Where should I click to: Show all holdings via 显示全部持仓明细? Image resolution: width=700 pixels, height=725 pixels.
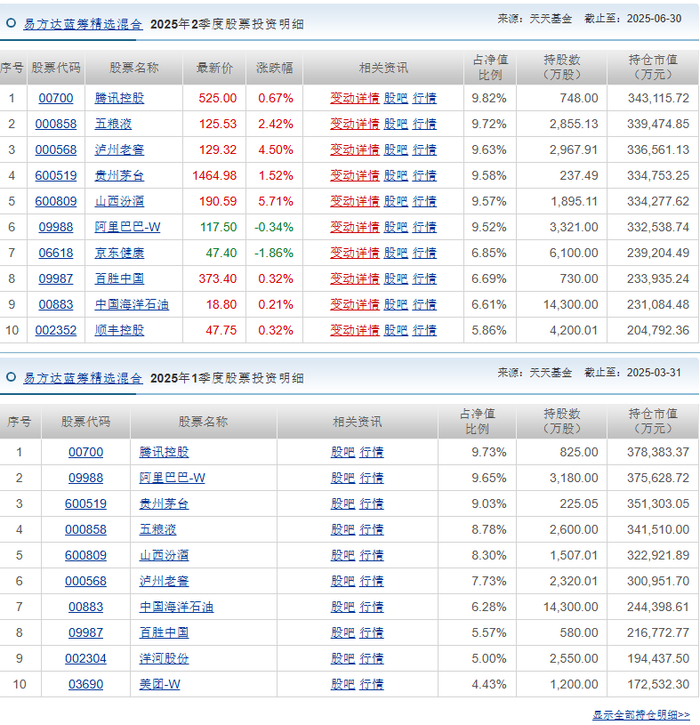[x=641, y=715]
